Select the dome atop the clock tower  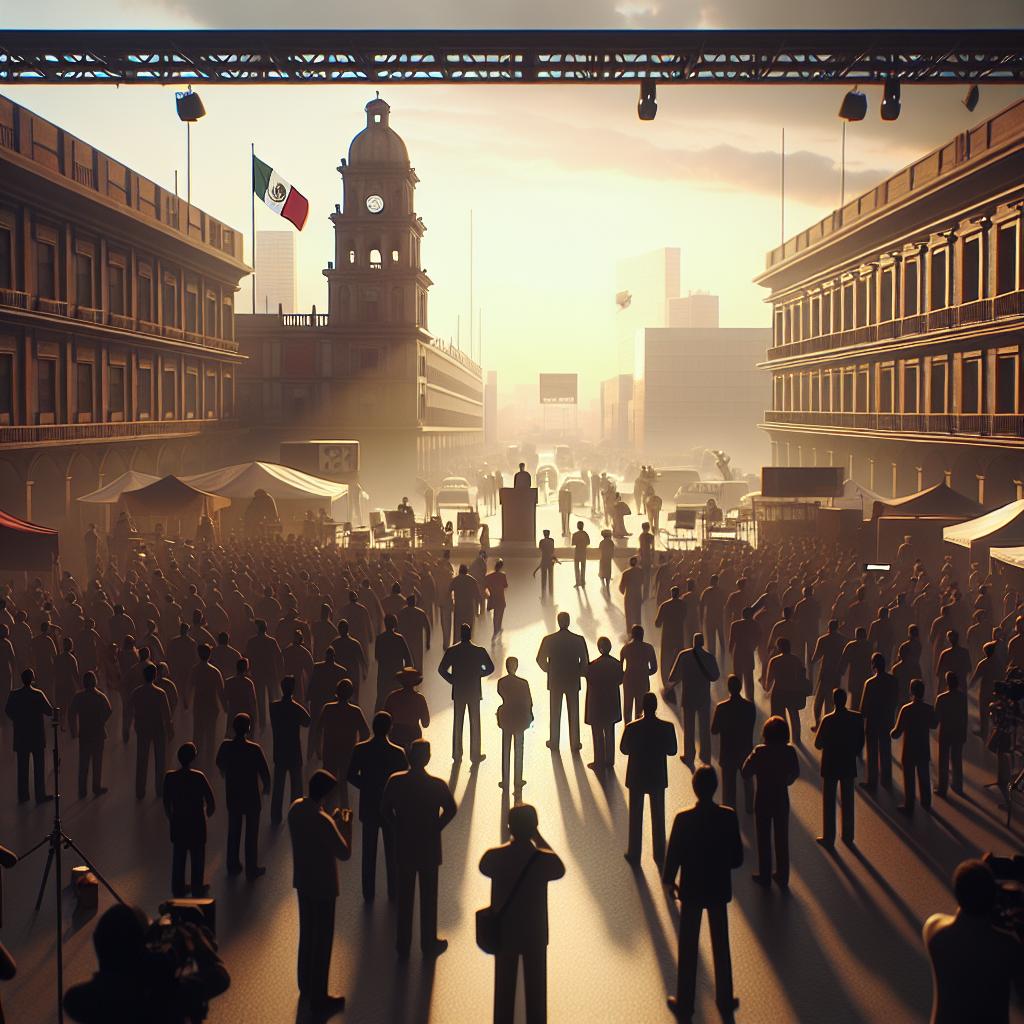378,140
